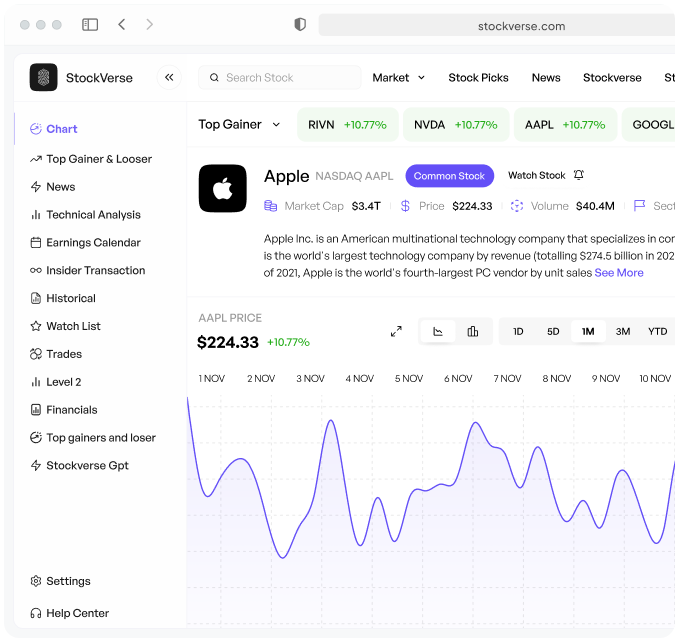Click the privacy shield icon

click(x=300, y=25)
